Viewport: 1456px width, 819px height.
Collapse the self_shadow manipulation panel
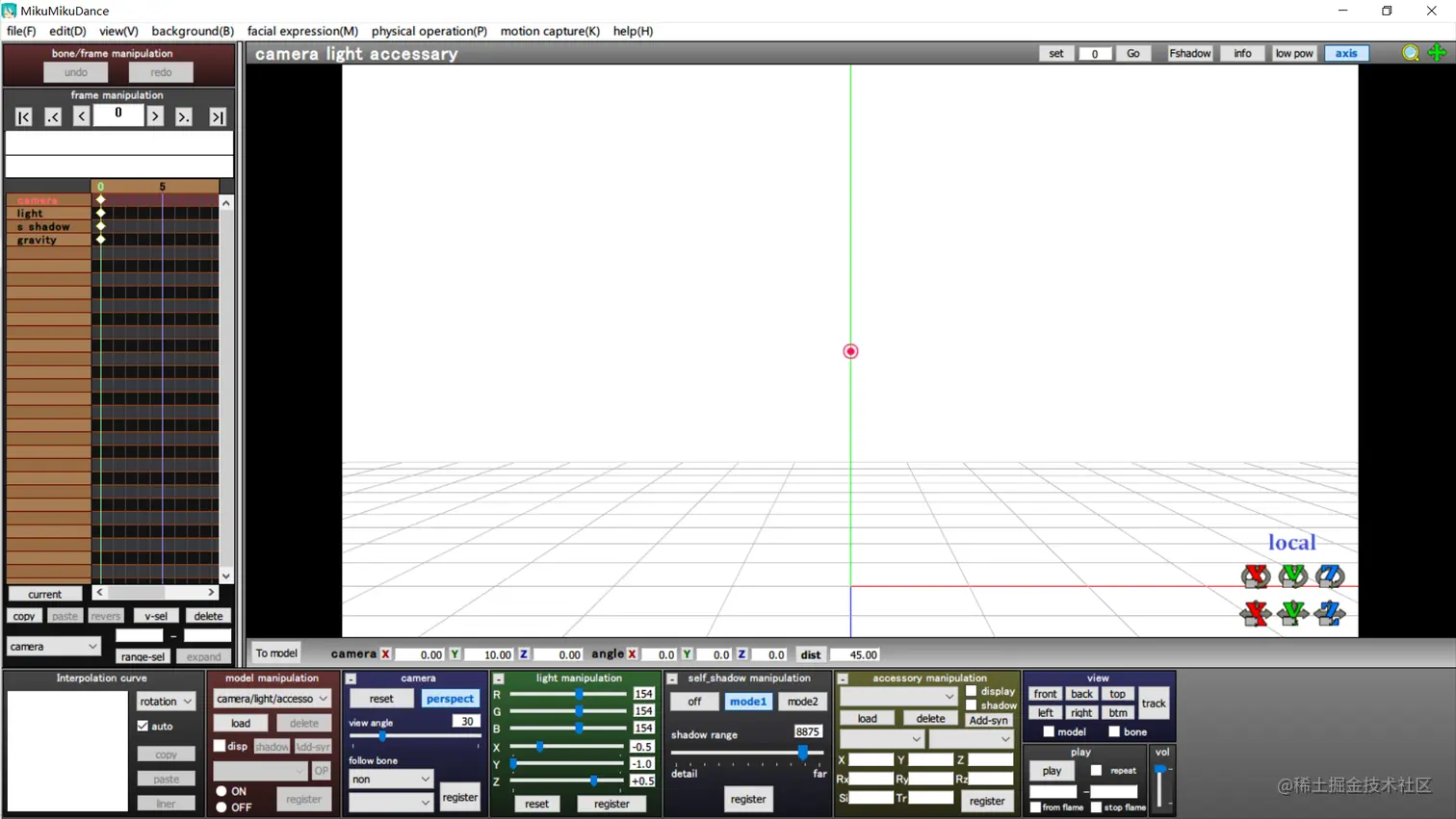(672, 679)
